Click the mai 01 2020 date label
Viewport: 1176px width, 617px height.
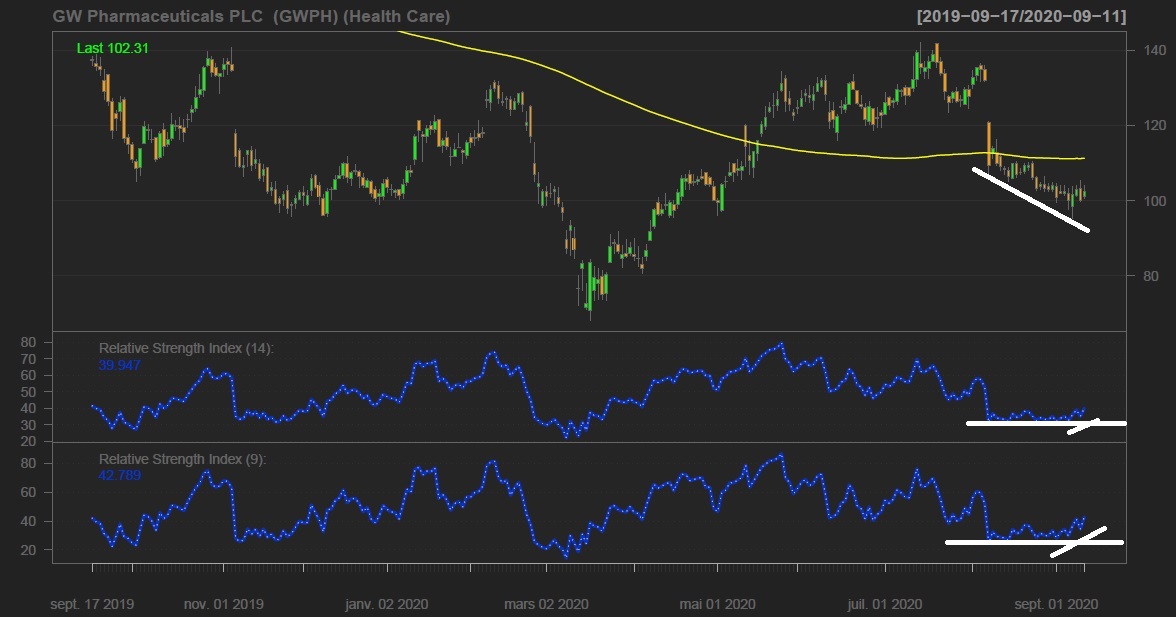717,604
